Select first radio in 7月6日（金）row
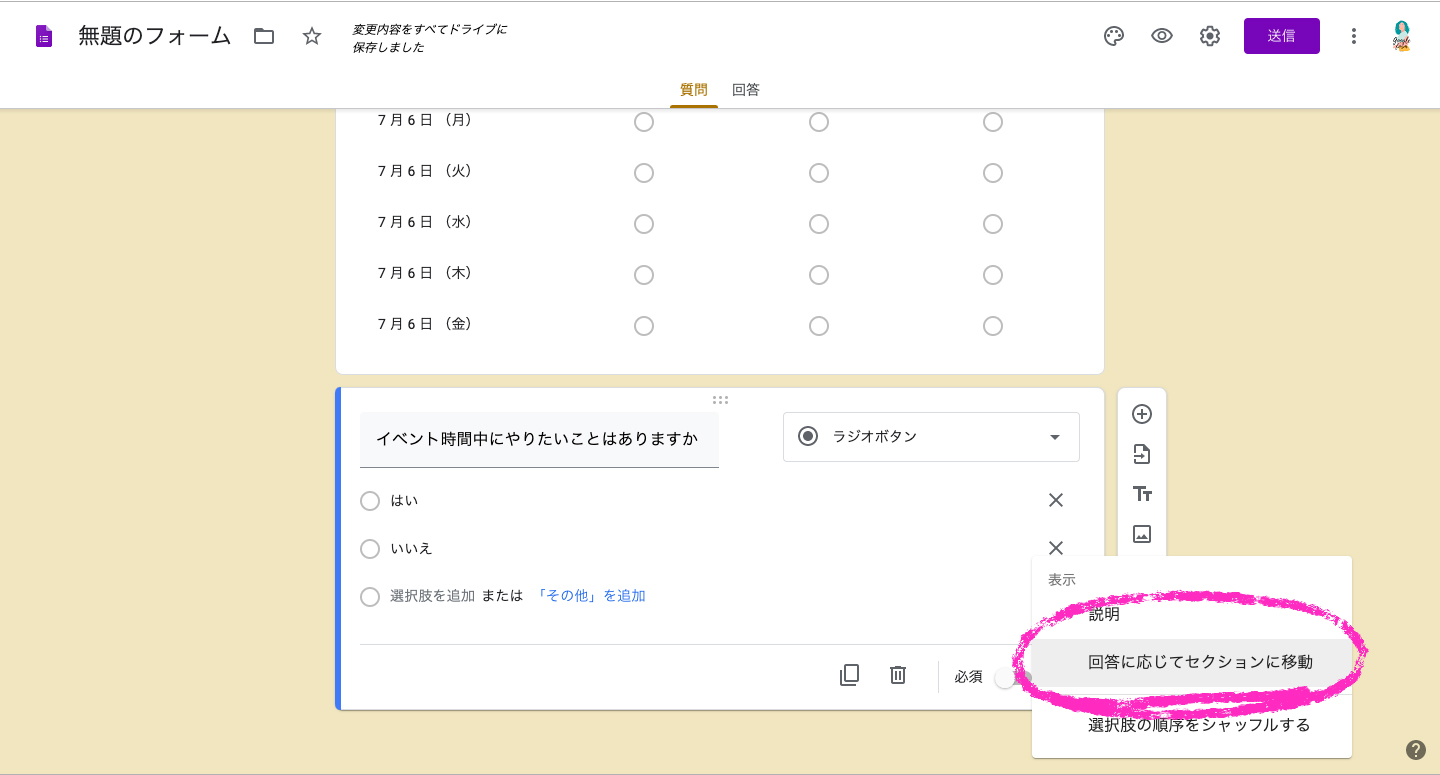 [x=644, y=326]
